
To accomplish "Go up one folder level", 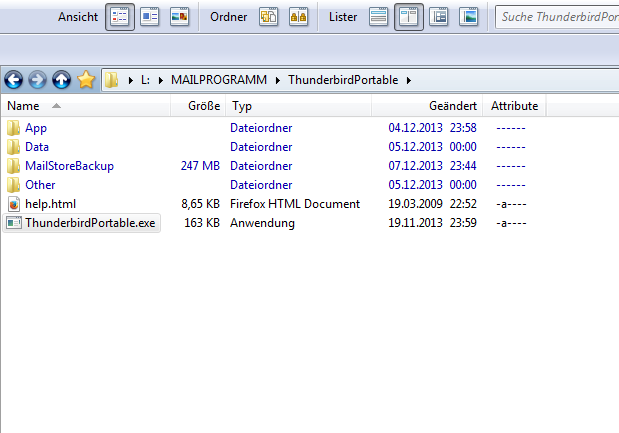I will coord(62,80).
